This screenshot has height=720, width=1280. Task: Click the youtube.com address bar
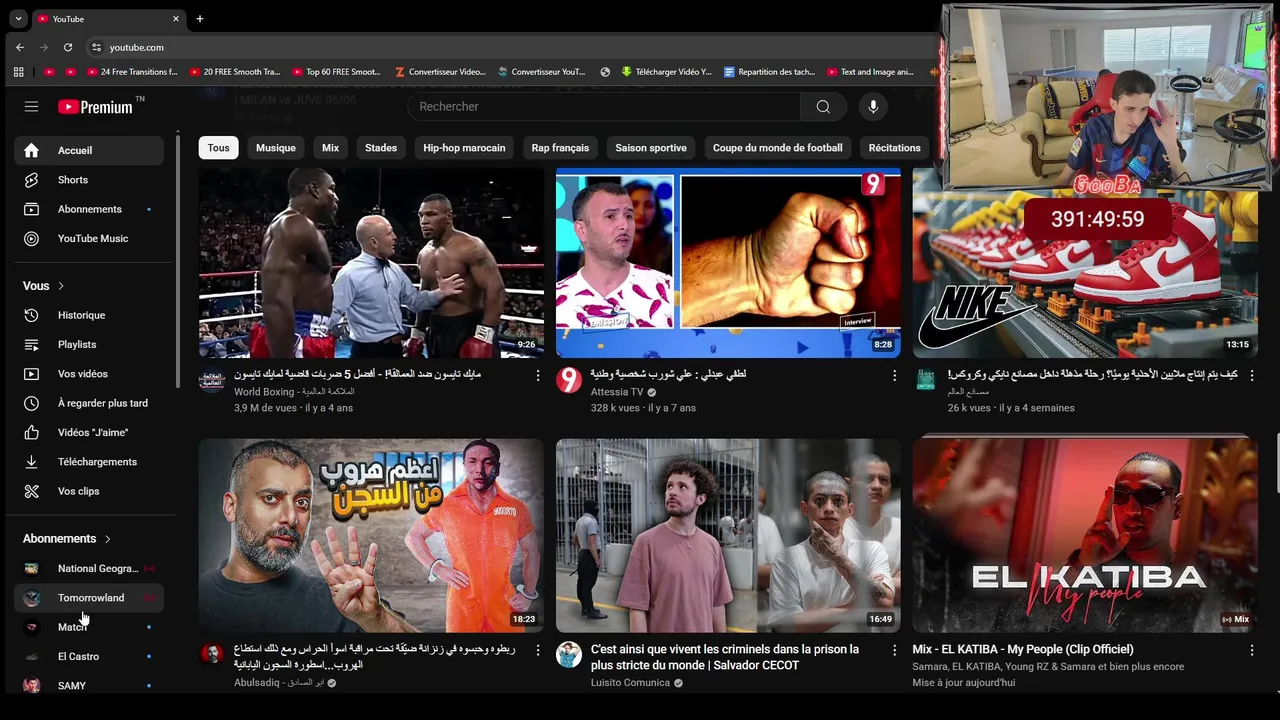click(x=136, y=47)
